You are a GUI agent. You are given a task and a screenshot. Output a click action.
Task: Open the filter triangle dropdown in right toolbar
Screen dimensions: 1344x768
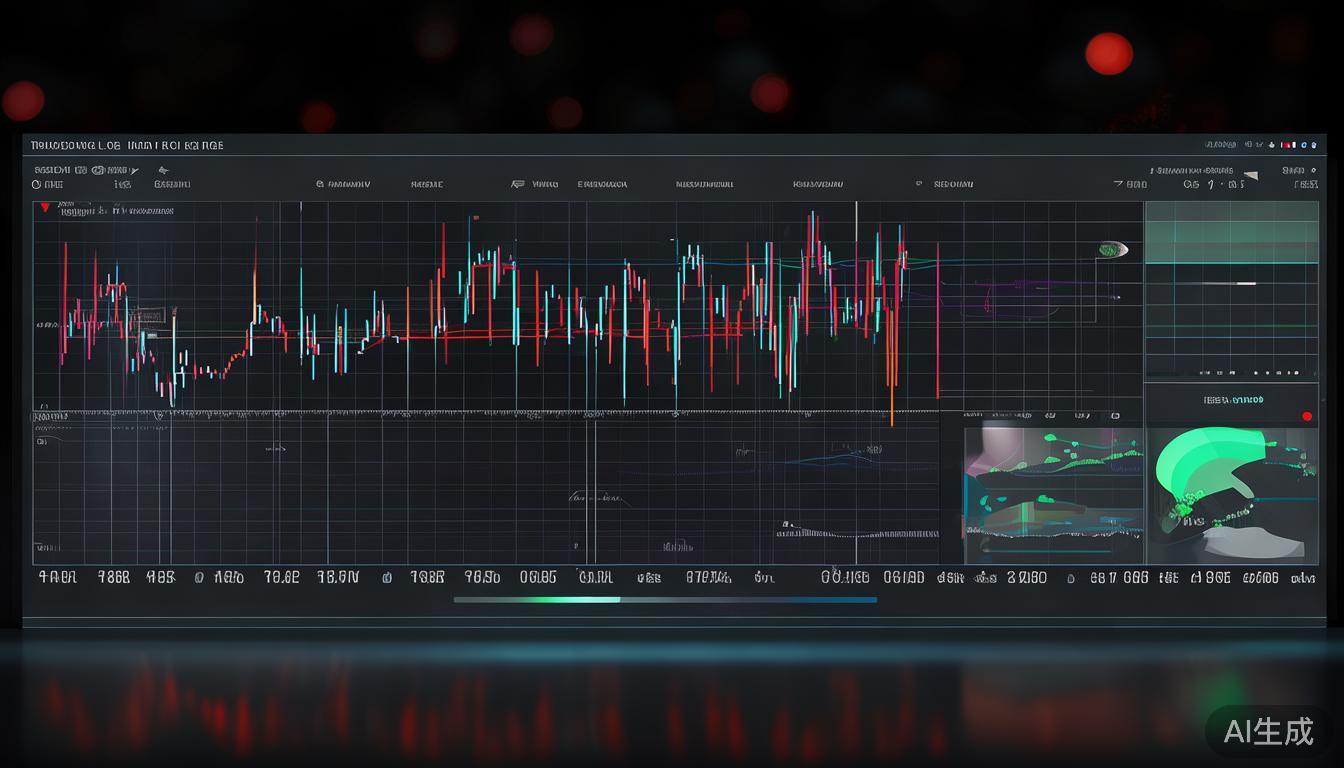click(1118, 184)
